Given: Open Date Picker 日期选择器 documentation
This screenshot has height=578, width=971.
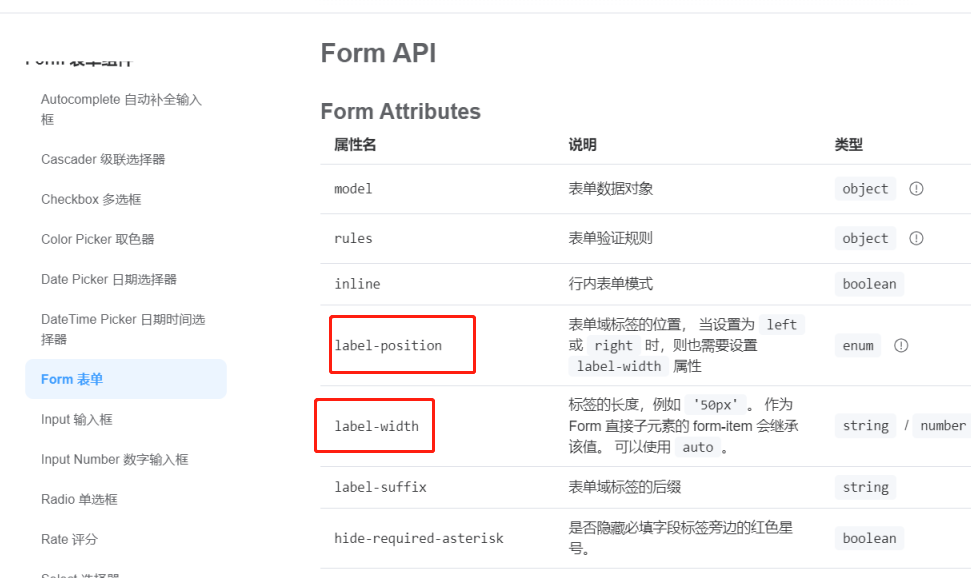Looking at the screenshot, I should pyautogui.click(x=108, y=279).
